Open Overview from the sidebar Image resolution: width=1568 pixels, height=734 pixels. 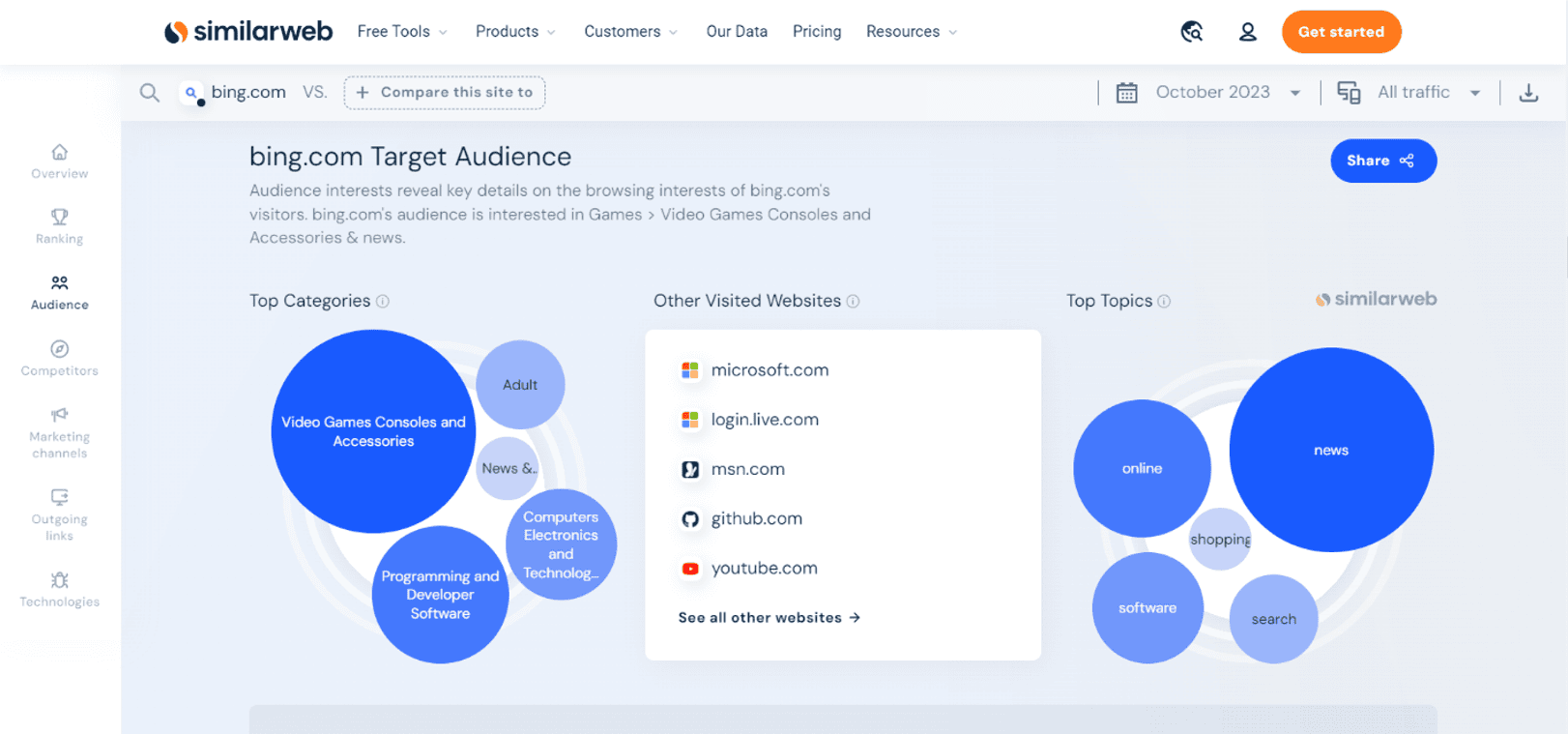[60, 161]
